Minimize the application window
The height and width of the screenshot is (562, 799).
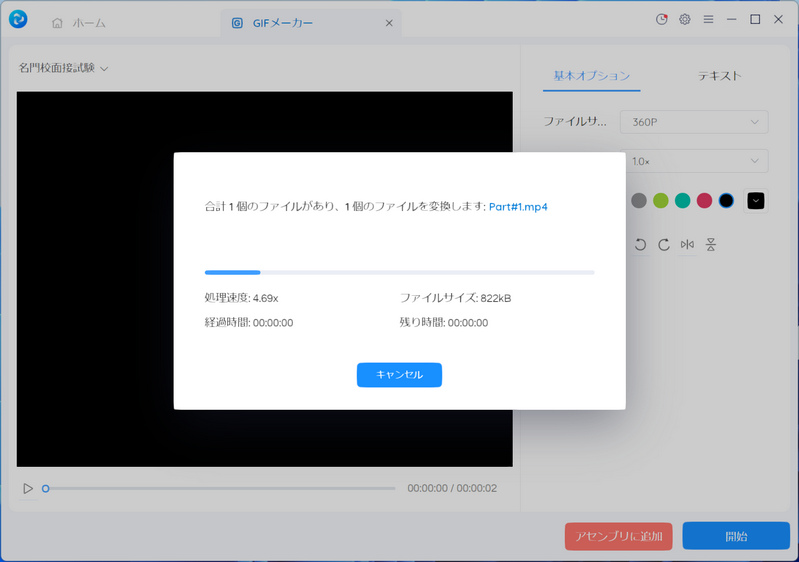(732, 19)
